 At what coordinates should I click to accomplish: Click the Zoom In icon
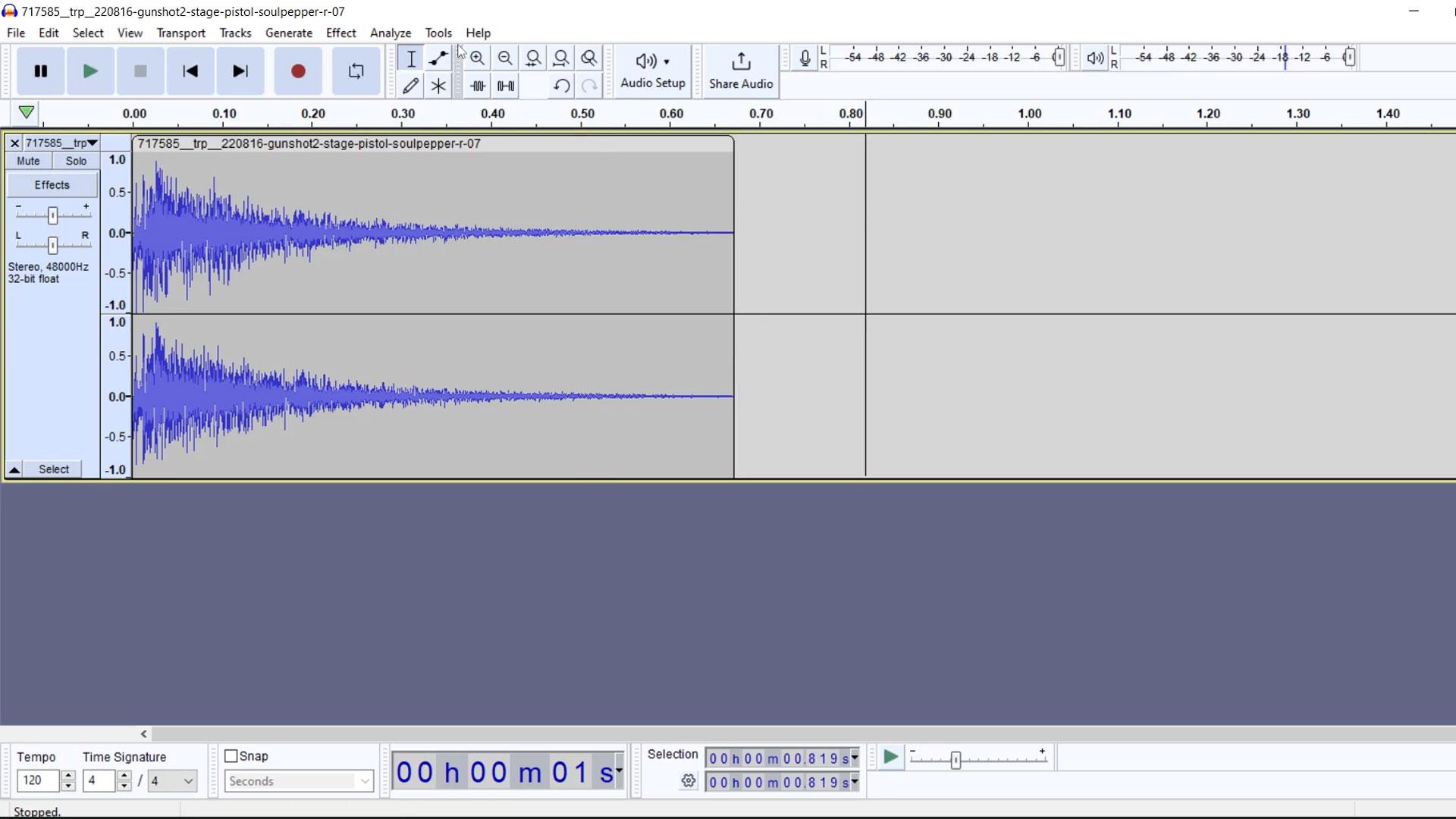tap(477, 58)
